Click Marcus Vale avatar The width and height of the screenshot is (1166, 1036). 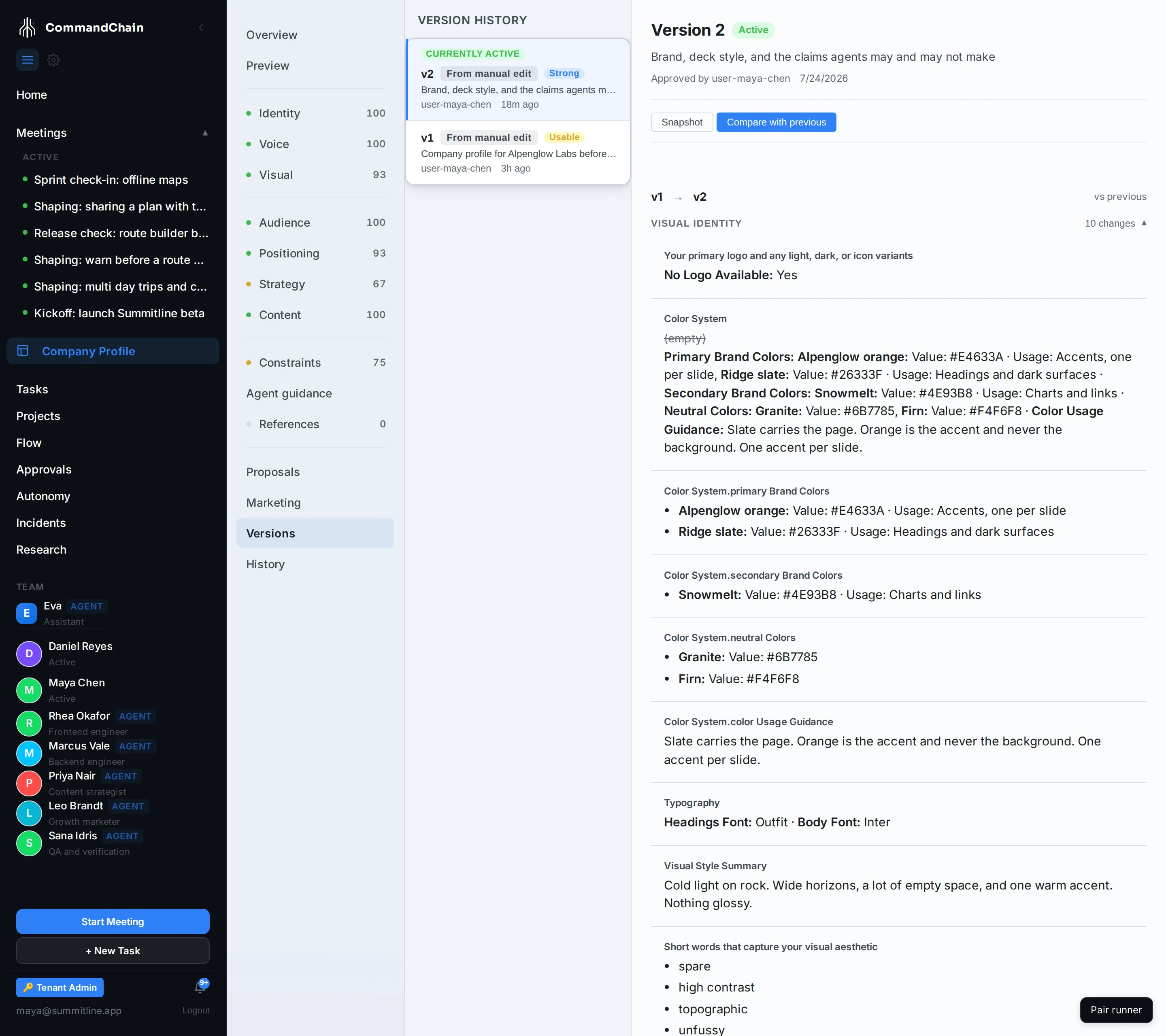[x=29, y=753]
